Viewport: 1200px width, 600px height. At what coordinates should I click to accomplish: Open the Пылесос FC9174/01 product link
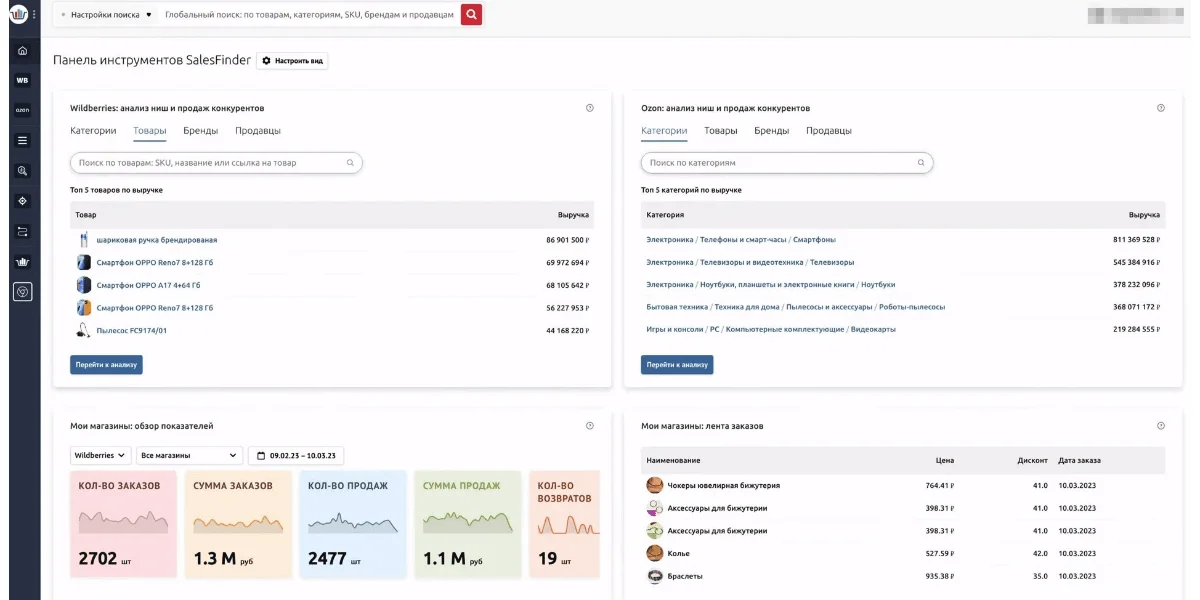pyautogui.click(x=131, y=330)
